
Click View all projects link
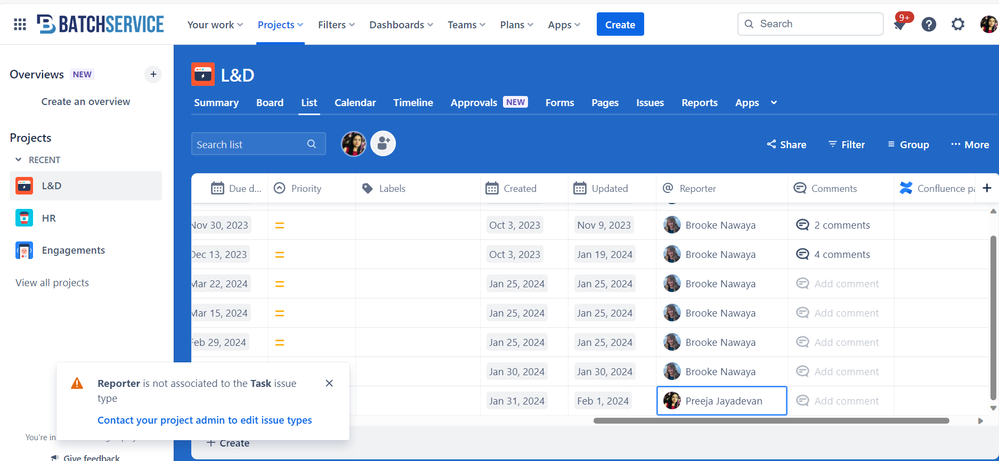point(52,283)
